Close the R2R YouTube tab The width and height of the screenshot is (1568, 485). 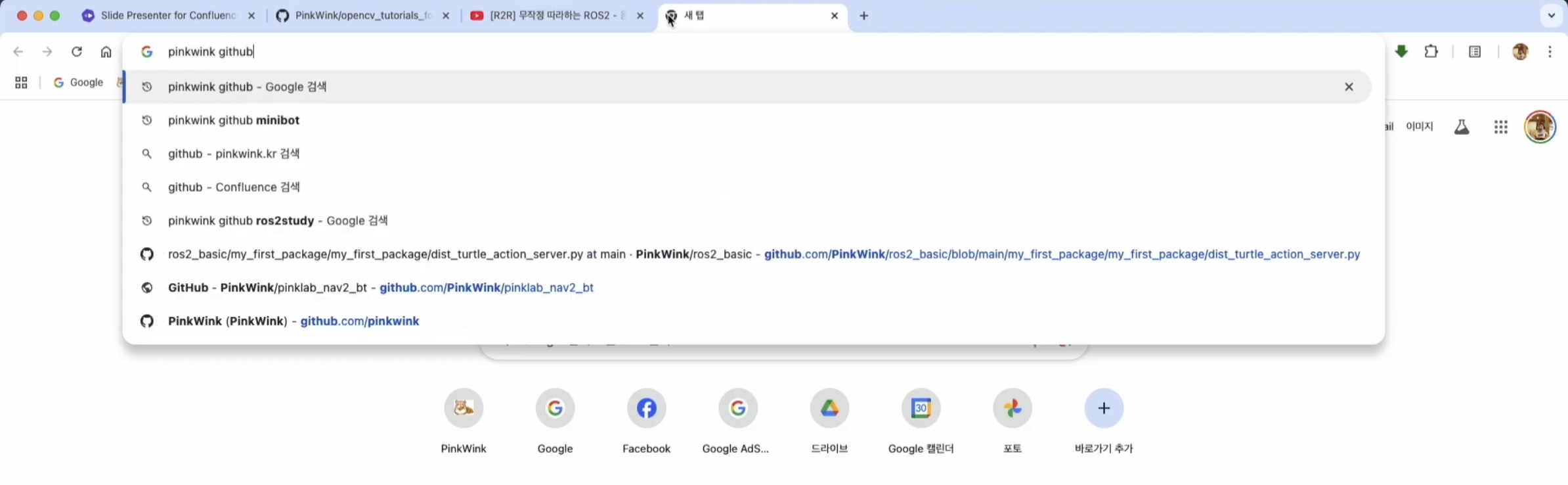tap(640, 16)
